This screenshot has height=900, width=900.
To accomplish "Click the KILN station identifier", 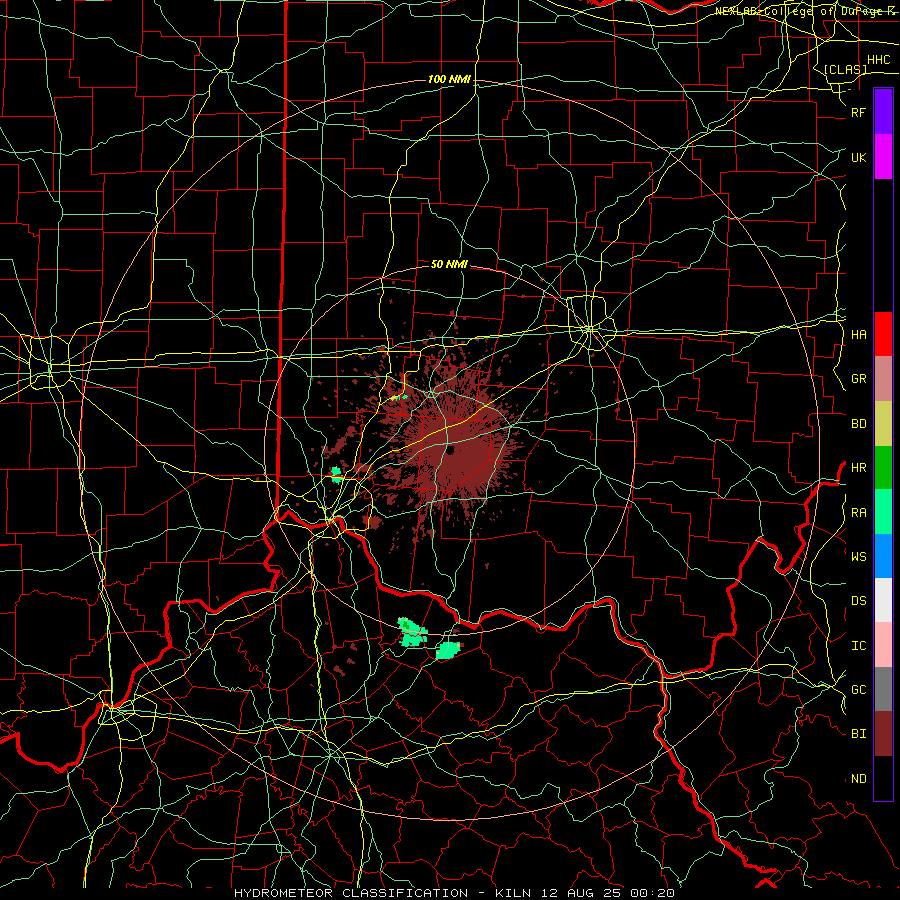I will (513, 893).
